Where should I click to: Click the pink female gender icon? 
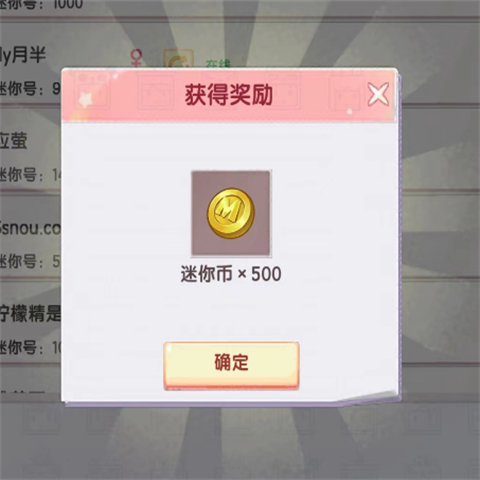[x=136, y=58]
